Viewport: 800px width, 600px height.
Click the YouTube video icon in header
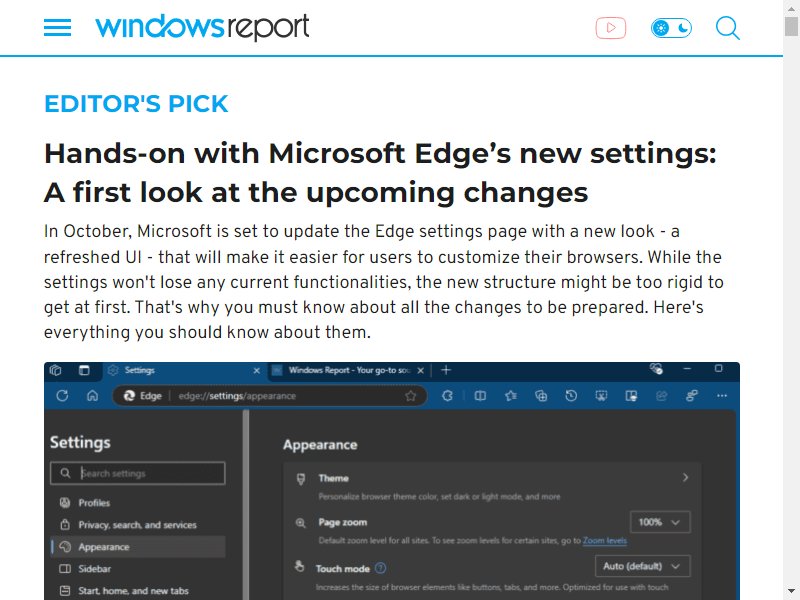(x=611, y=28)
